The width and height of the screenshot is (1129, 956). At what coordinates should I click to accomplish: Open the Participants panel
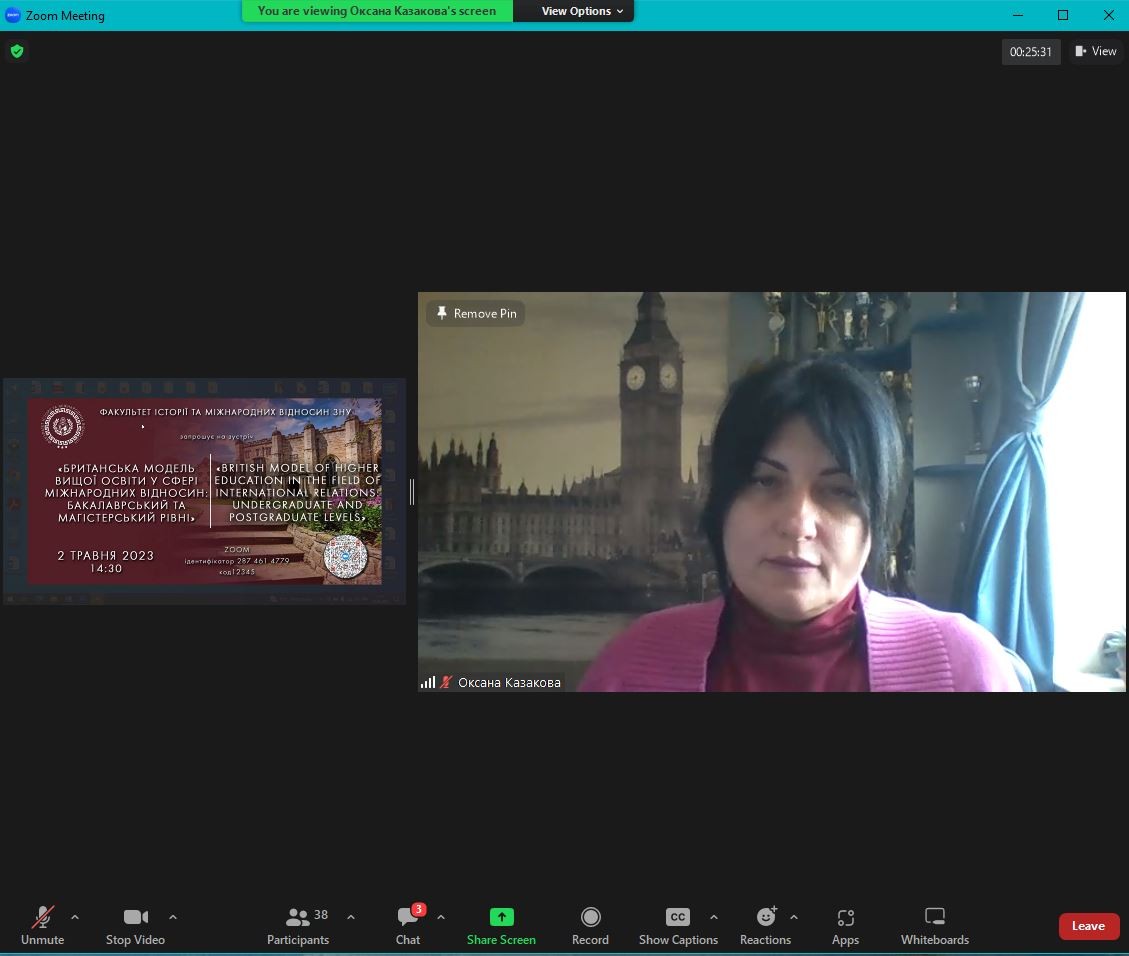[x=298, y=925]
